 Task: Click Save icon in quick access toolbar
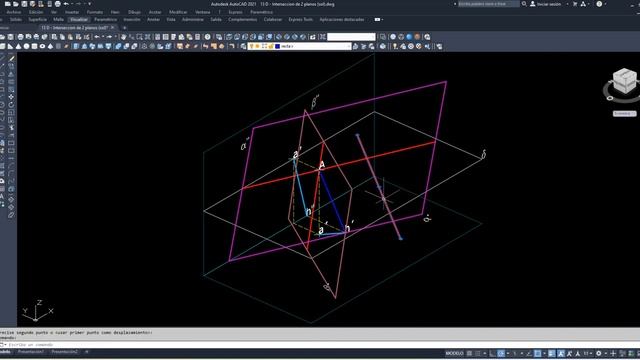pos(24,4)
